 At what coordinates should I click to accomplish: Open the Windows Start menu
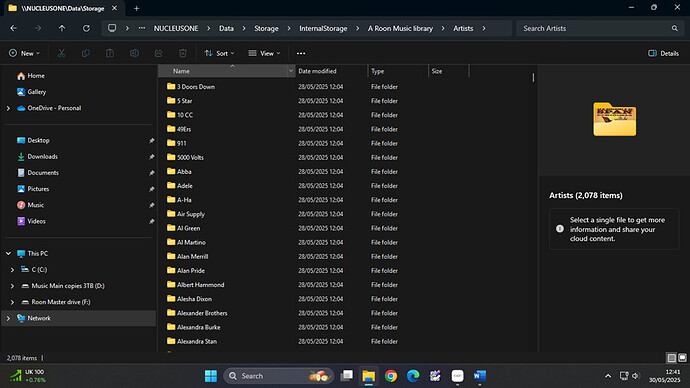[211, 376]
